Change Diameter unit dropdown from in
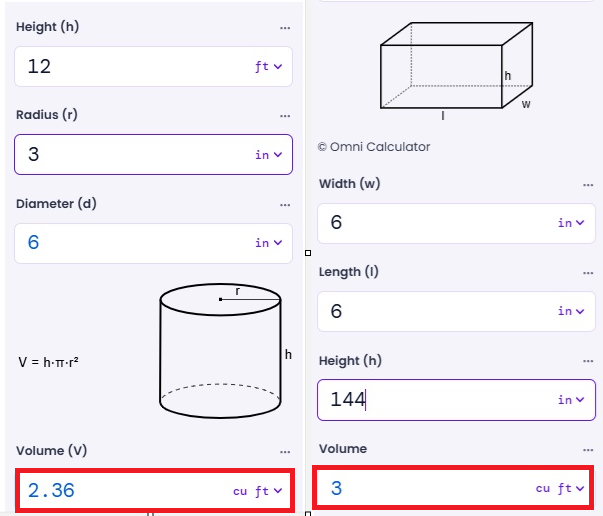The height and width of the screenshot is (516, 603). tap(268, 243)
